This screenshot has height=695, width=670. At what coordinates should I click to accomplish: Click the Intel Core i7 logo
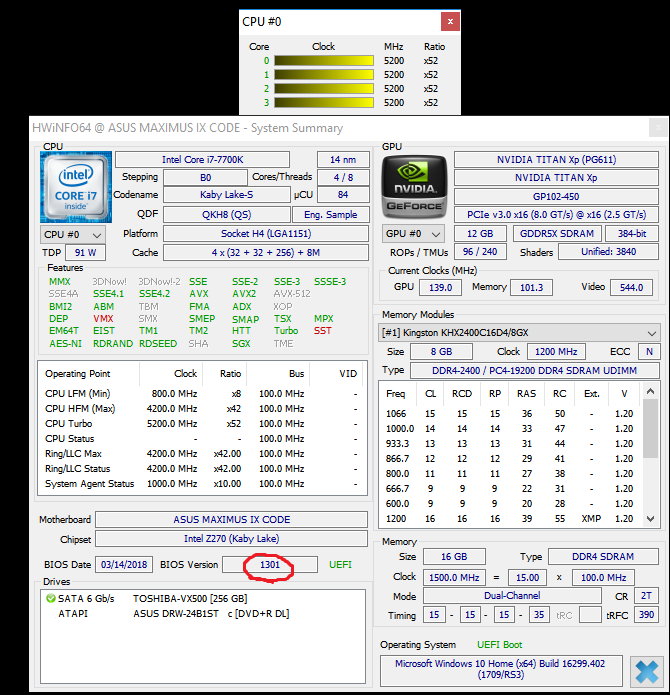(76, 187)
